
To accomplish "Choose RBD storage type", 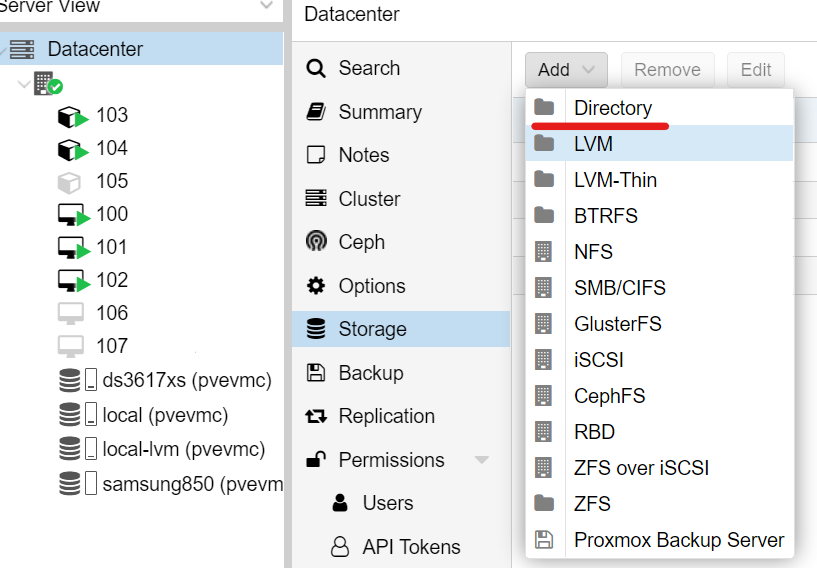I will pyautogui.click(x=660, y=431).
